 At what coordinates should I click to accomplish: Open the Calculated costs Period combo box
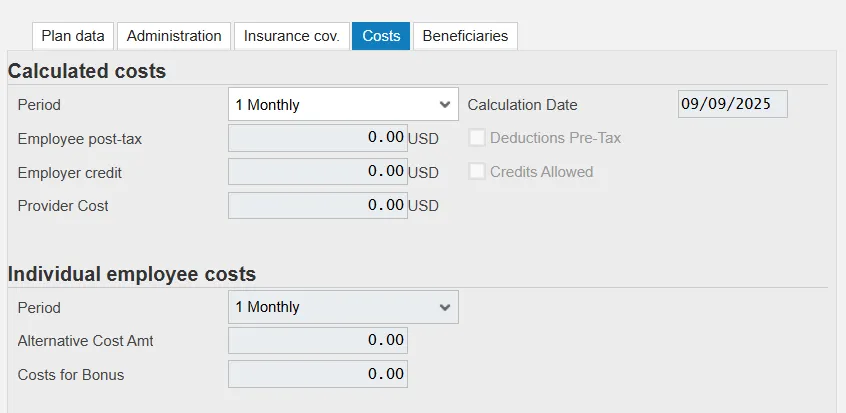(330, 104)
